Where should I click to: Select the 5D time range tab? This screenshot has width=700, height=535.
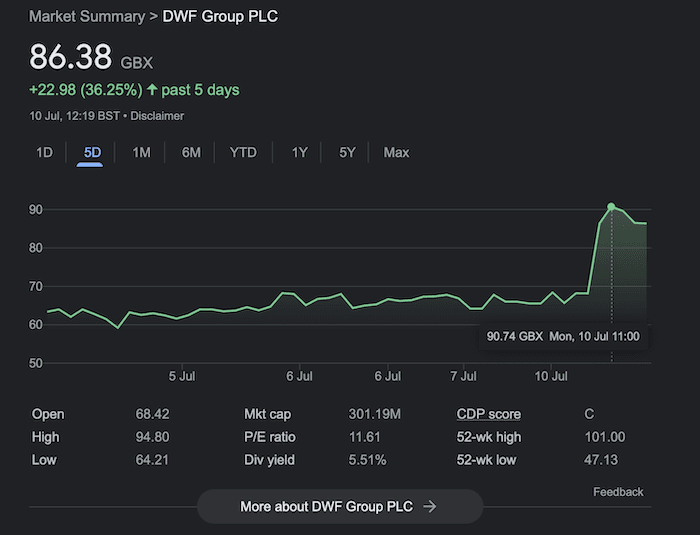(92, 153)
